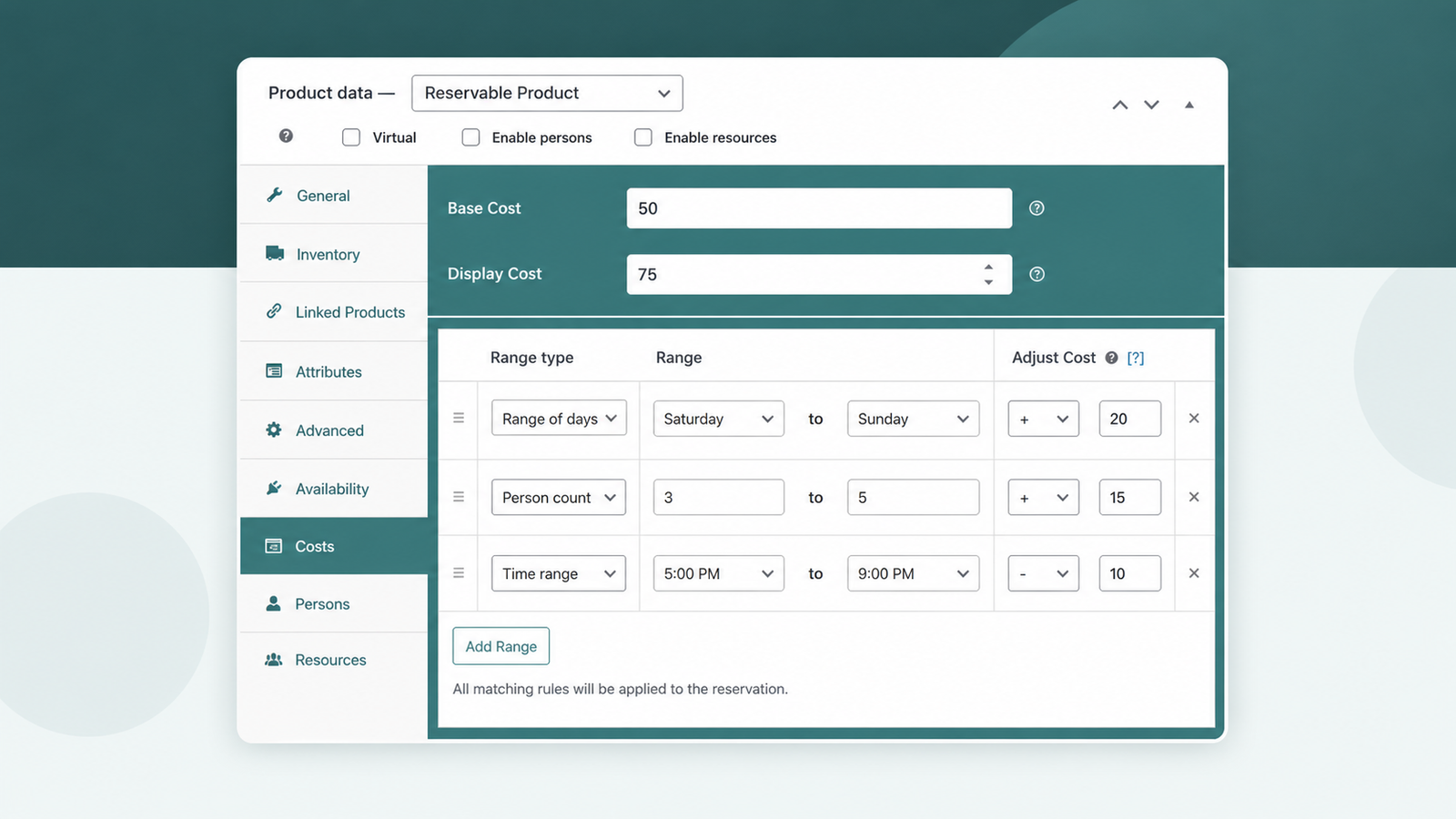Open the General tab
Screen dimensions: 1456x819
point(334,195)
